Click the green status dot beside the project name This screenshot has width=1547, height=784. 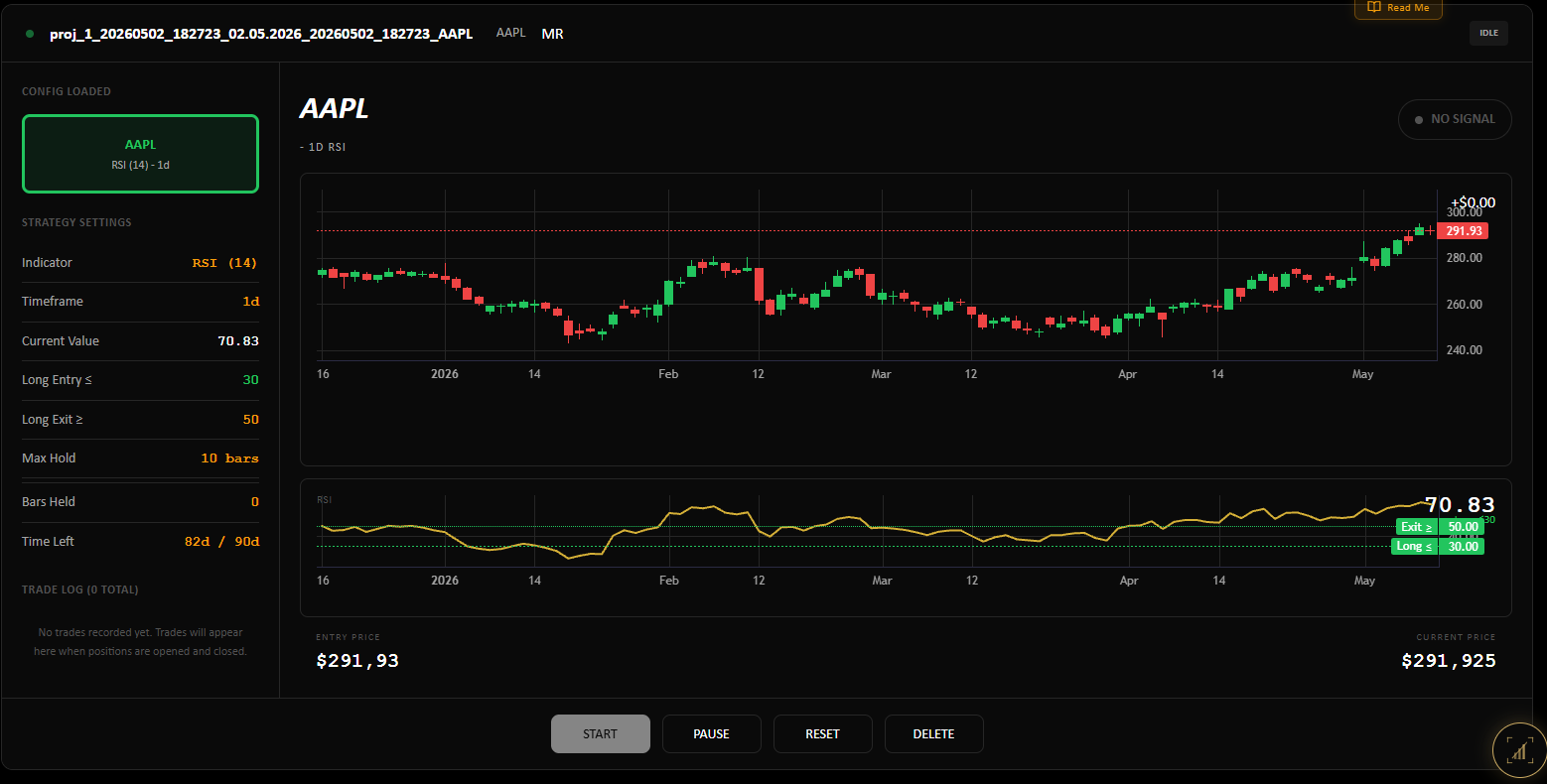30,34
